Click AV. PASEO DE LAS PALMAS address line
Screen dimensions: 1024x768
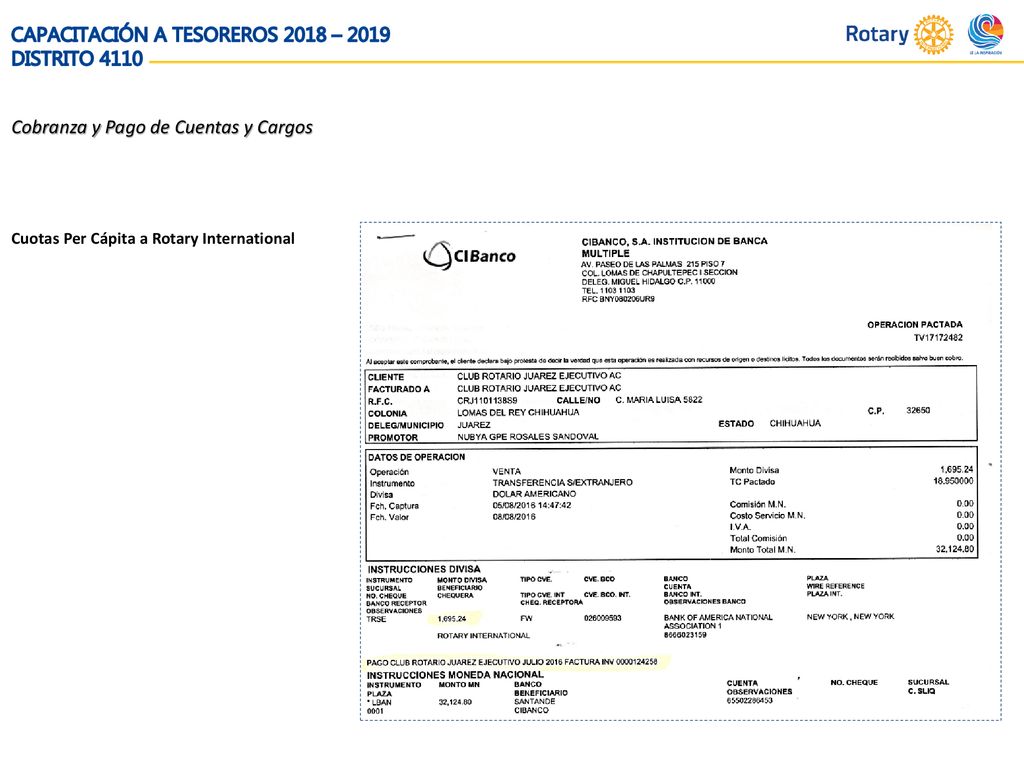pyautogui.click(x=653, y=264)
